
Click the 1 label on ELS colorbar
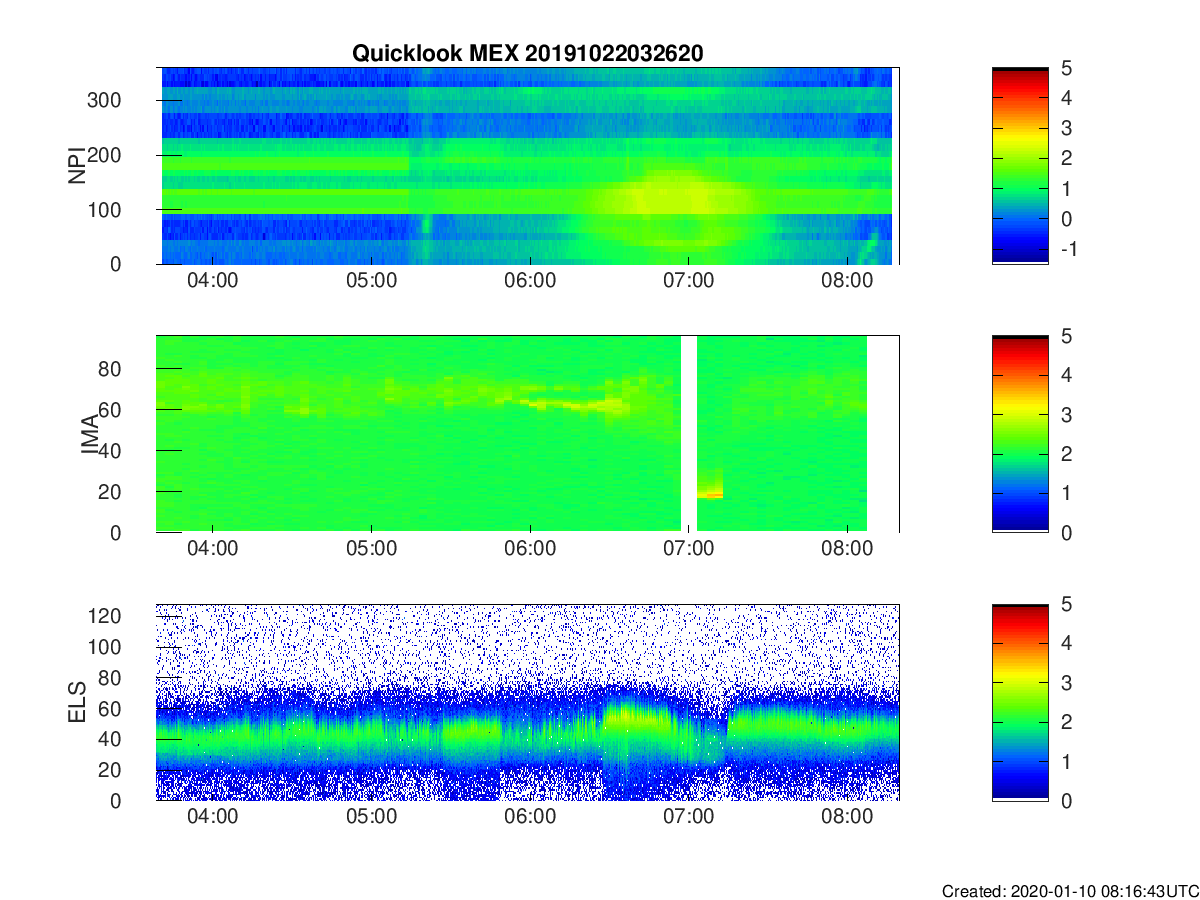[1065, 761]
